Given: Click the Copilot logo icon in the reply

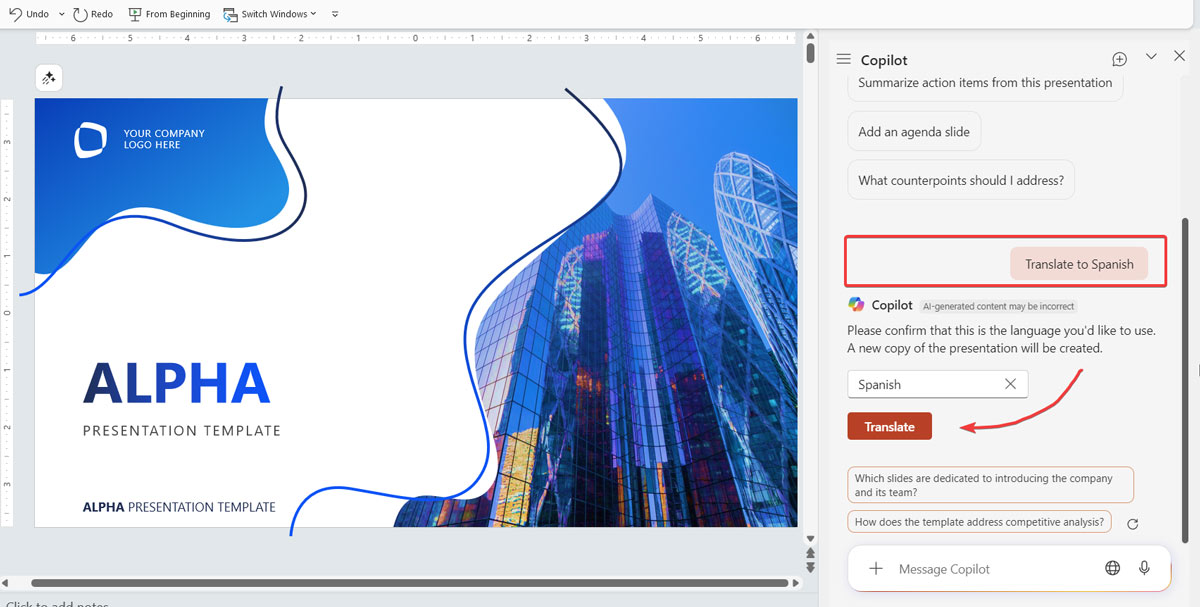Looking at the screenshot, I should coord(856,305).
